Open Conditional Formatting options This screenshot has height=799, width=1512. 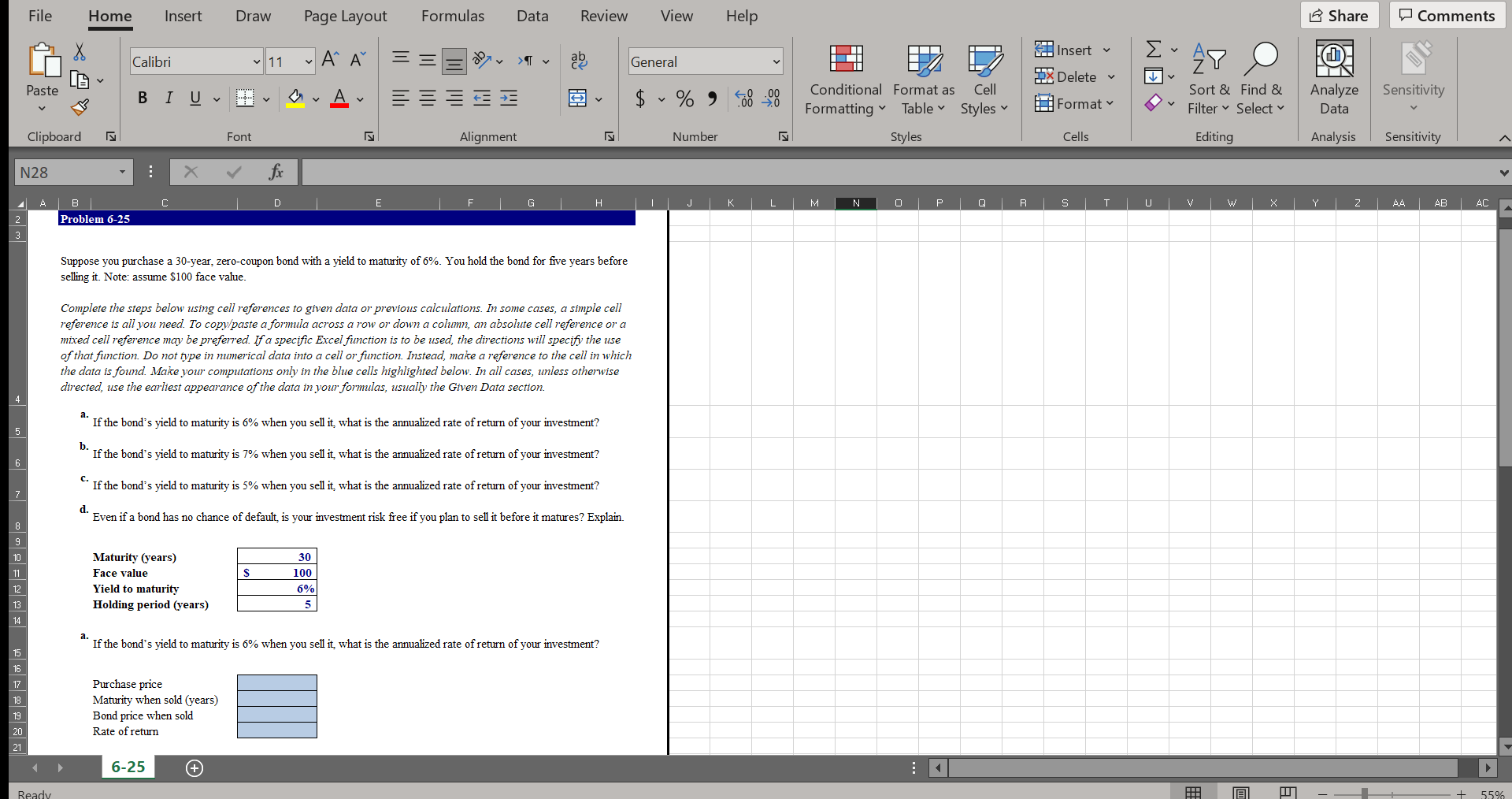(844, 79)
